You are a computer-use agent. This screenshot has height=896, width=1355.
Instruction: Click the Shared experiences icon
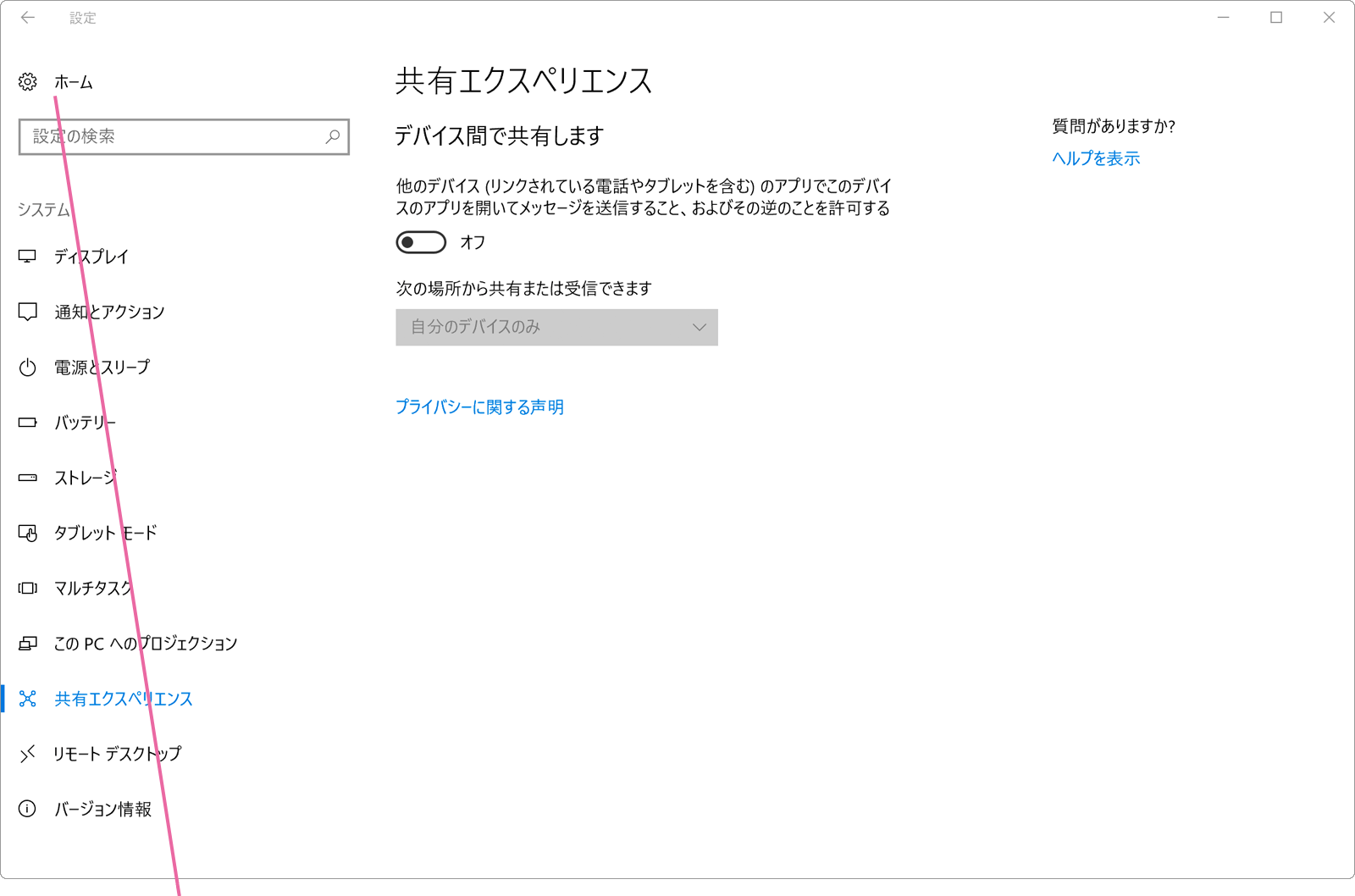(28, 699)
